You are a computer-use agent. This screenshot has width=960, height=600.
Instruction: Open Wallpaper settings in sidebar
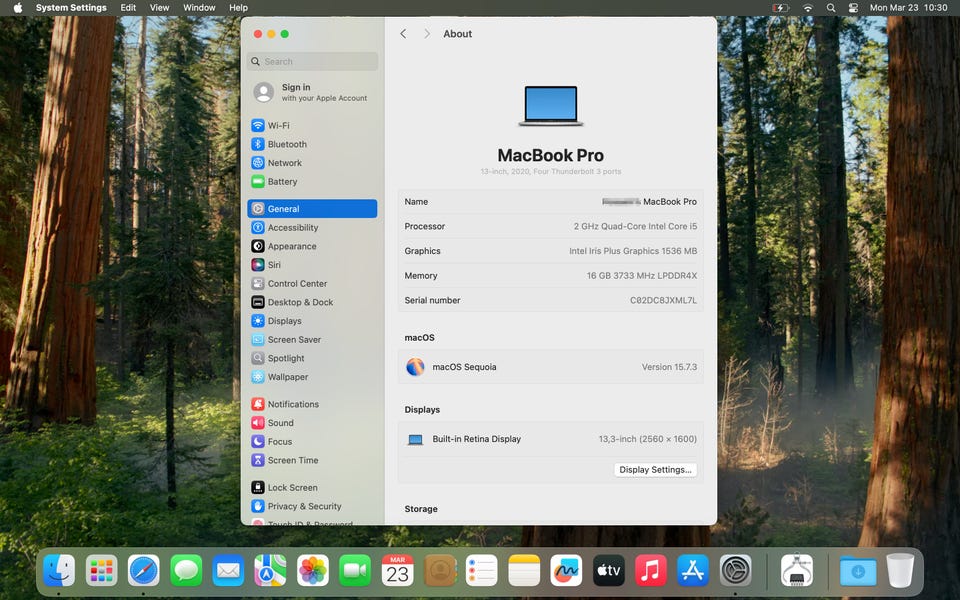287,377
